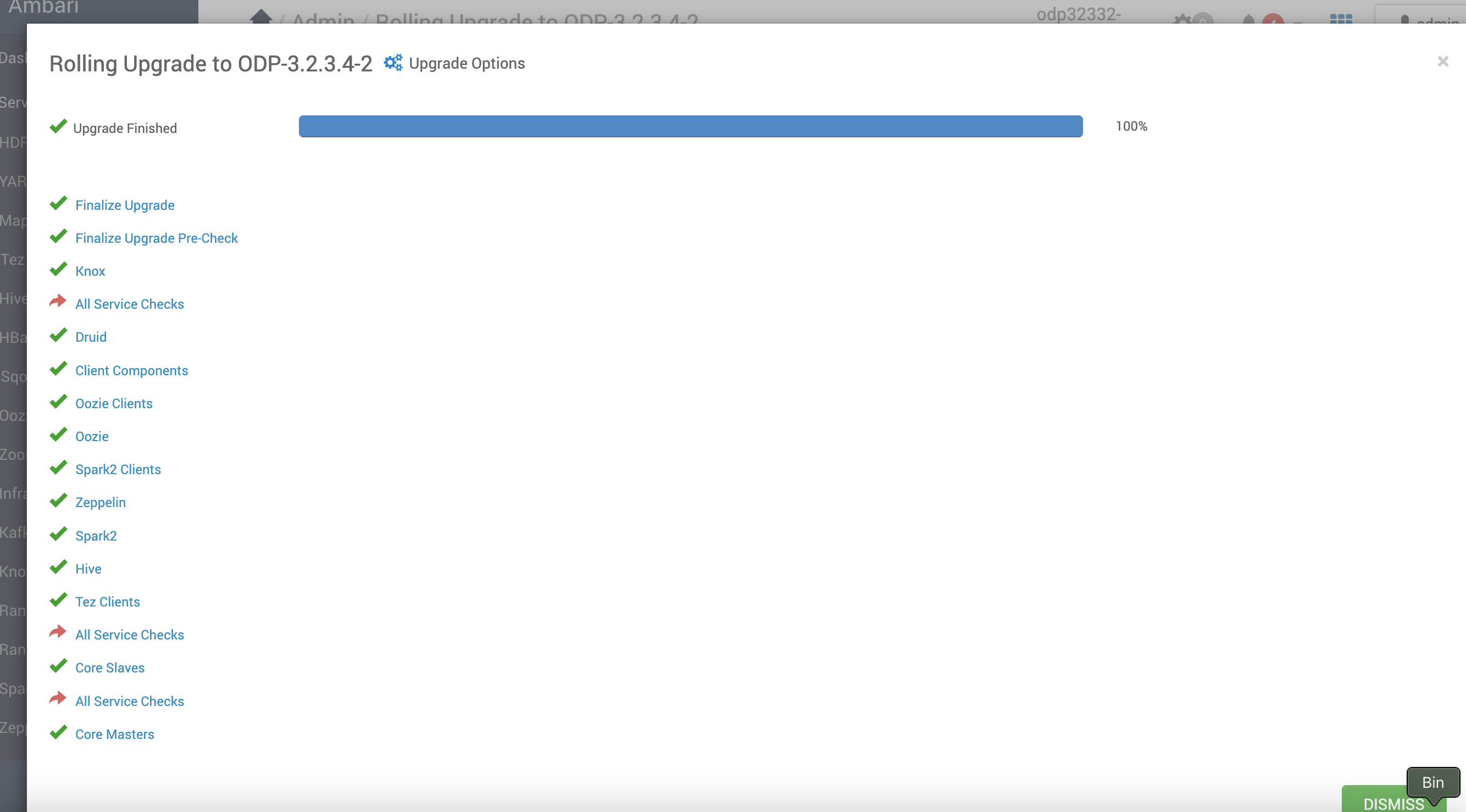Open the Spark2 upgrade group
The height and width of the screenshot is (812, 1466).
pos(96,536)
